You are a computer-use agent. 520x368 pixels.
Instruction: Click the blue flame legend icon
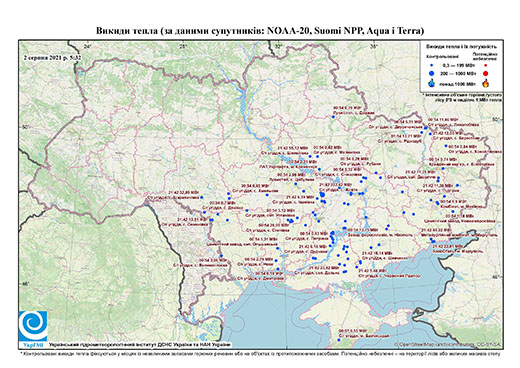click(x=432, y=83)
